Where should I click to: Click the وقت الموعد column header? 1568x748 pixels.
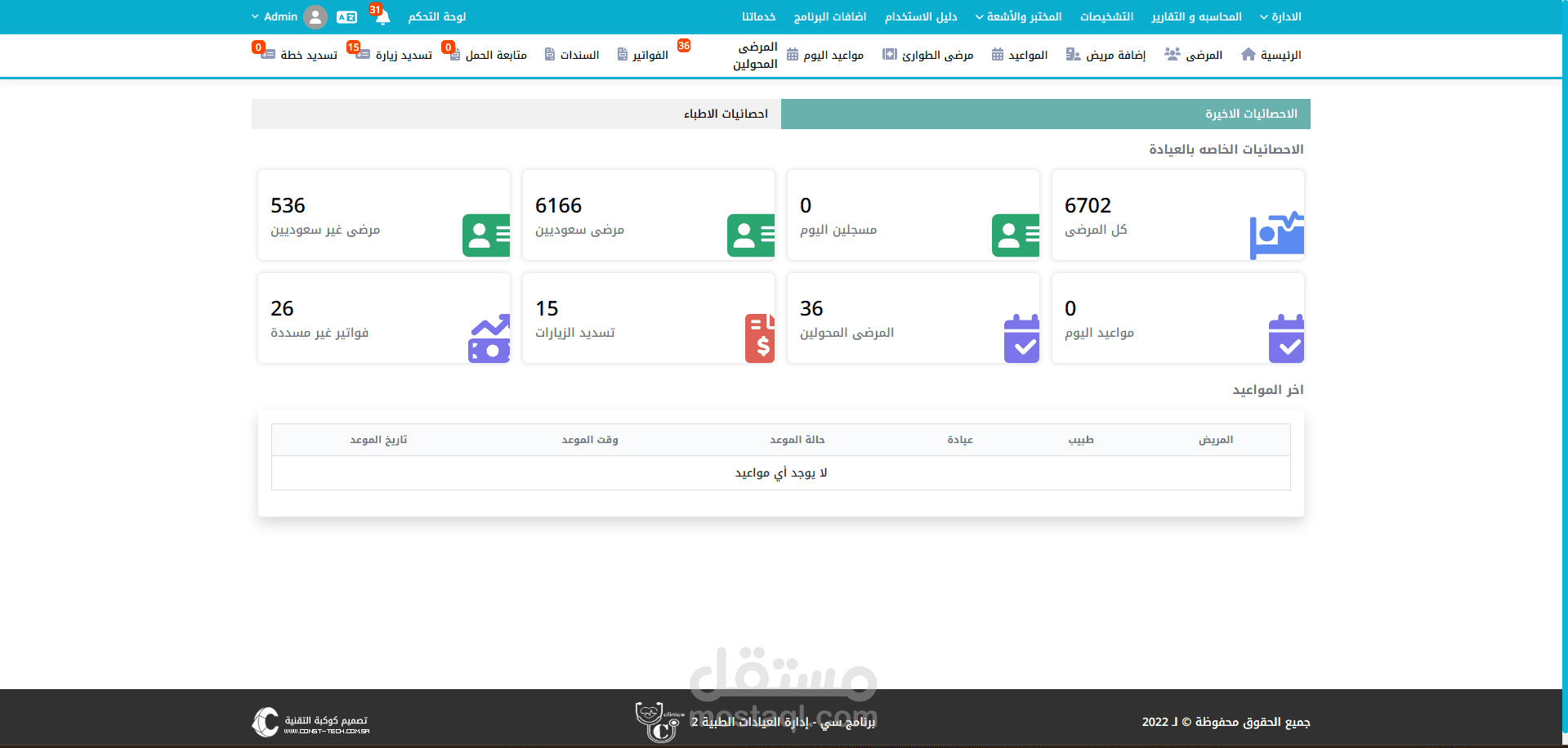pyautogui.click(x=590, y=440)
